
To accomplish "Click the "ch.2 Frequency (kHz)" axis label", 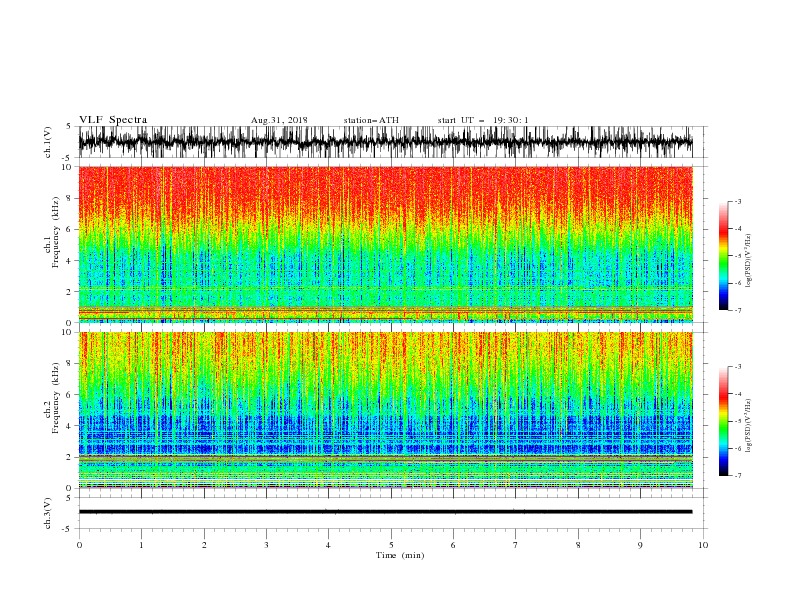I will click(52, 398).
